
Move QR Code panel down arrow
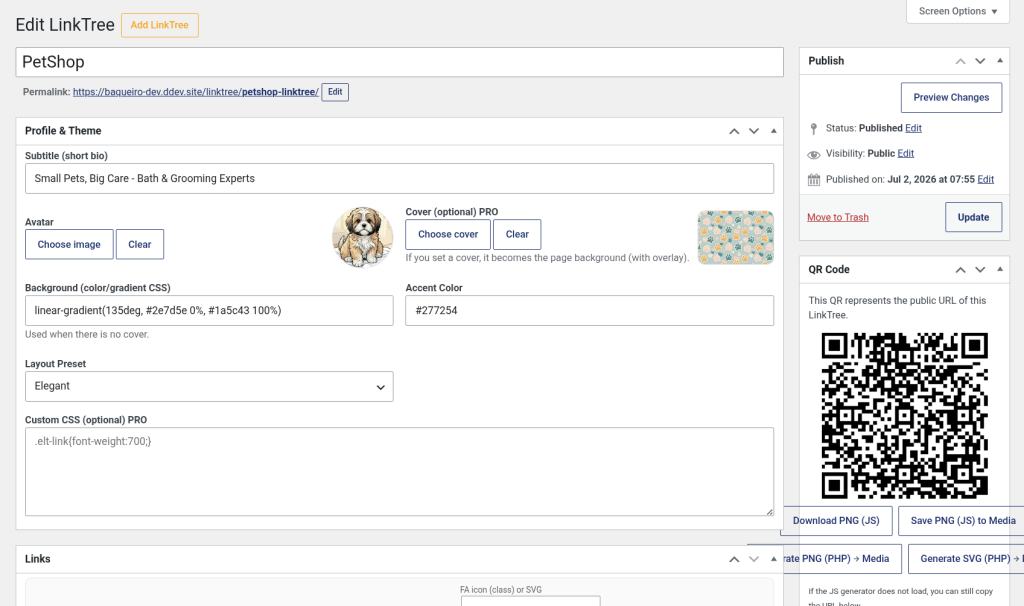[x=980, y=270]
